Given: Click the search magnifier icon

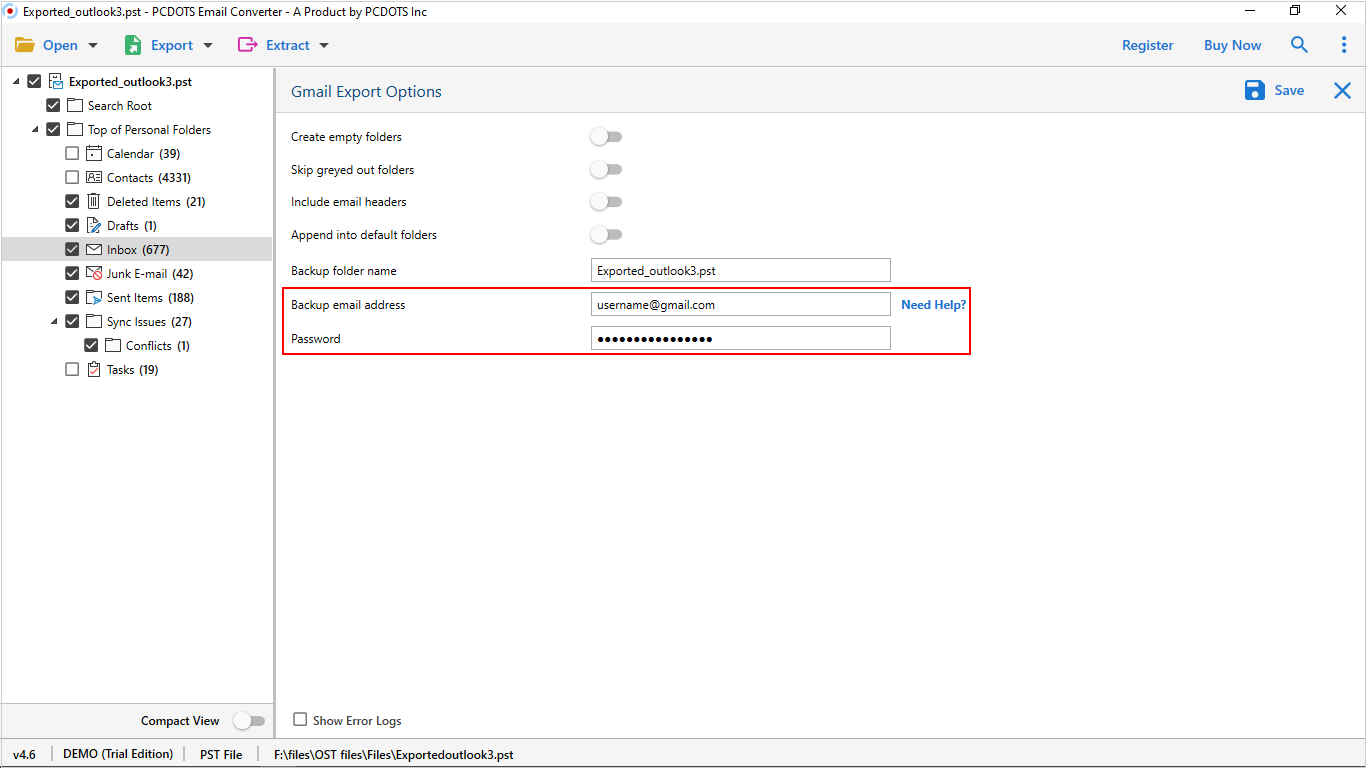Looking at the screenshot, I should click(x=1299, y=45).
